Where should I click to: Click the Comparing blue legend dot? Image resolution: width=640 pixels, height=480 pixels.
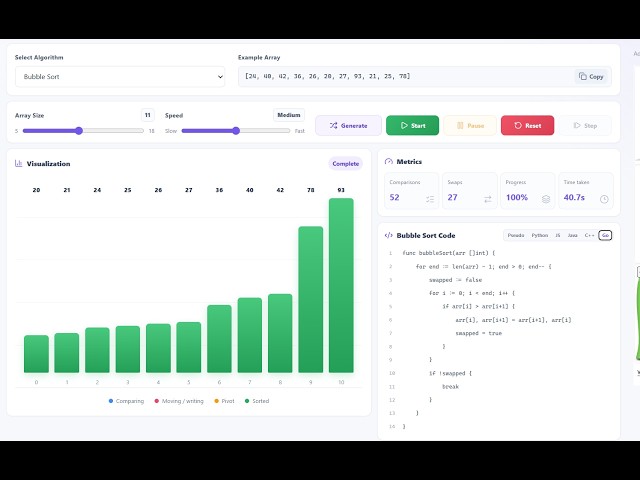[111, 401]
